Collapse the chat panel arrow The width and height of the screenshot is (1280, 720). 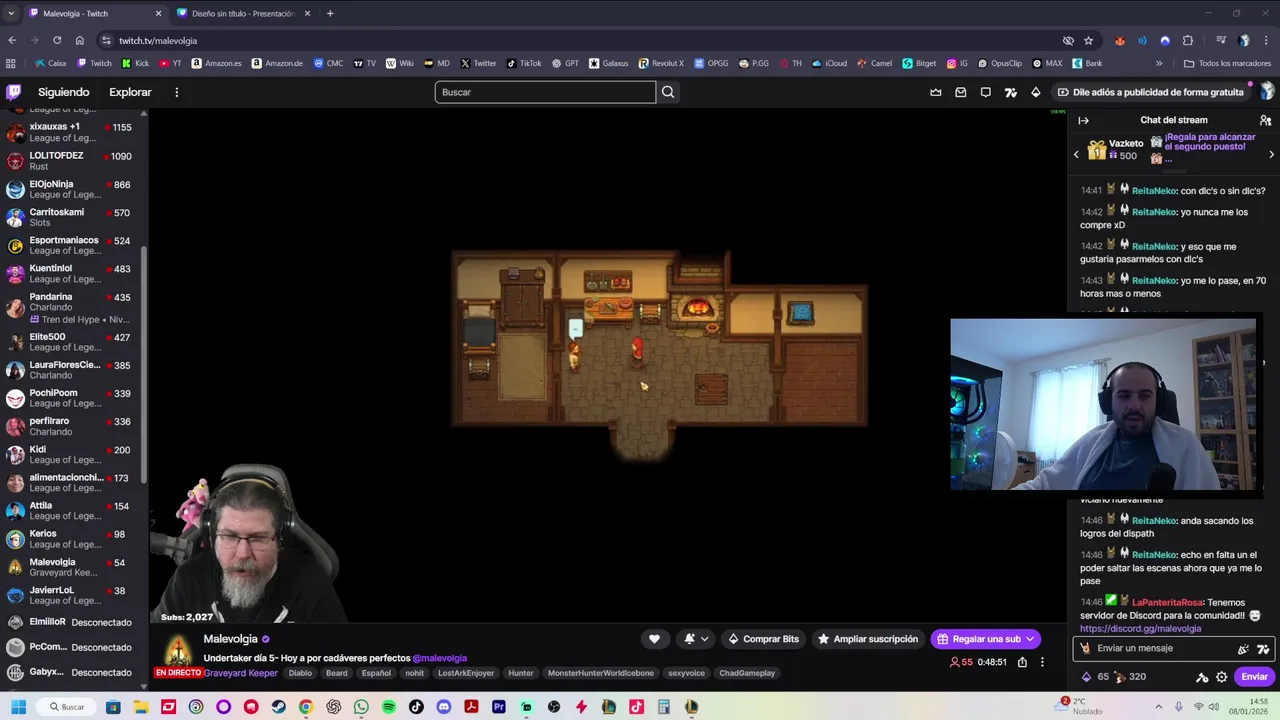point(1083,120)
